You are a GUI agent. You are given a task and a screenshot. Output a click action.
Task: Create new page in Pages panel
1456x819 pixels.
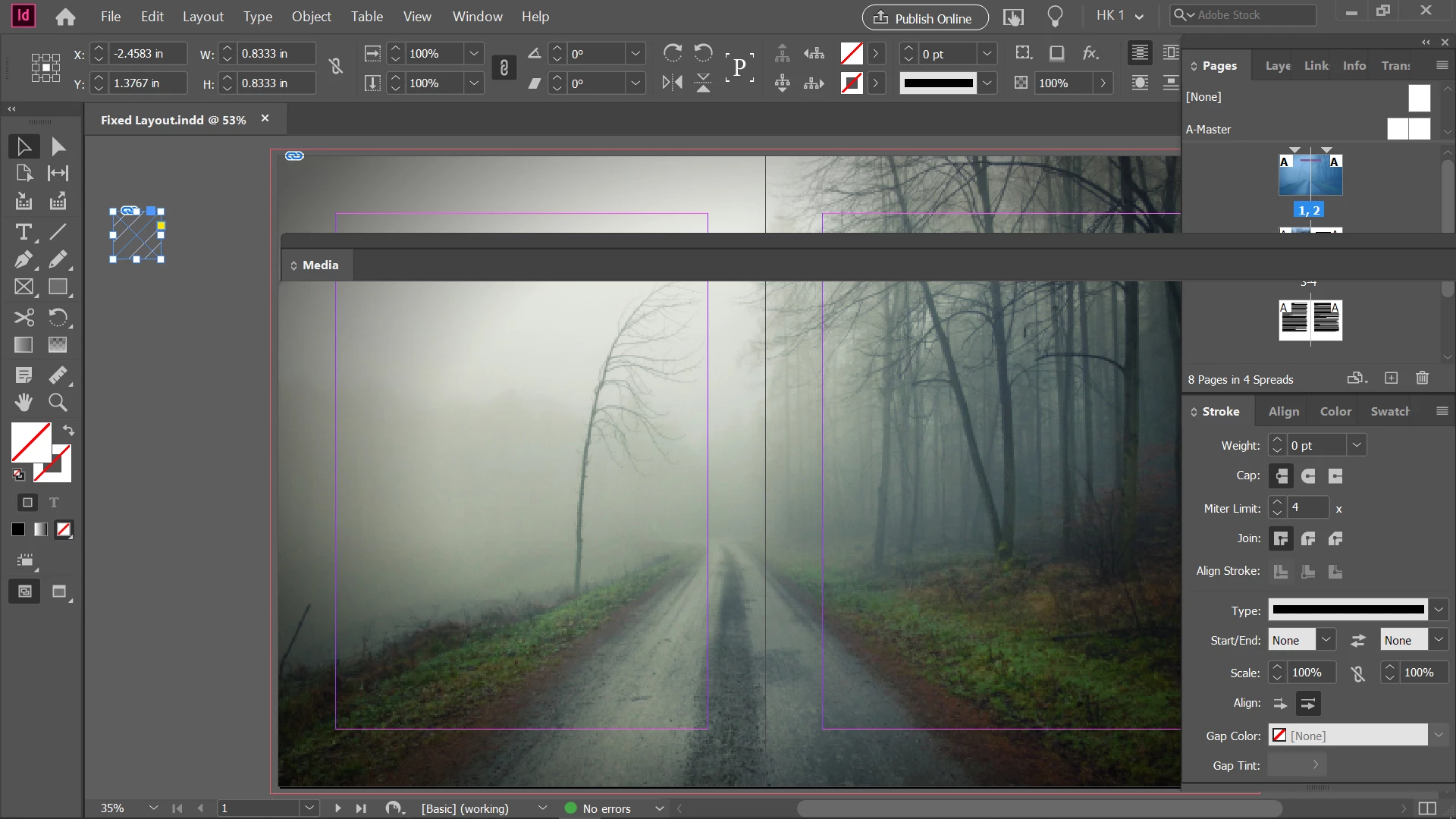coord(1391,378)
